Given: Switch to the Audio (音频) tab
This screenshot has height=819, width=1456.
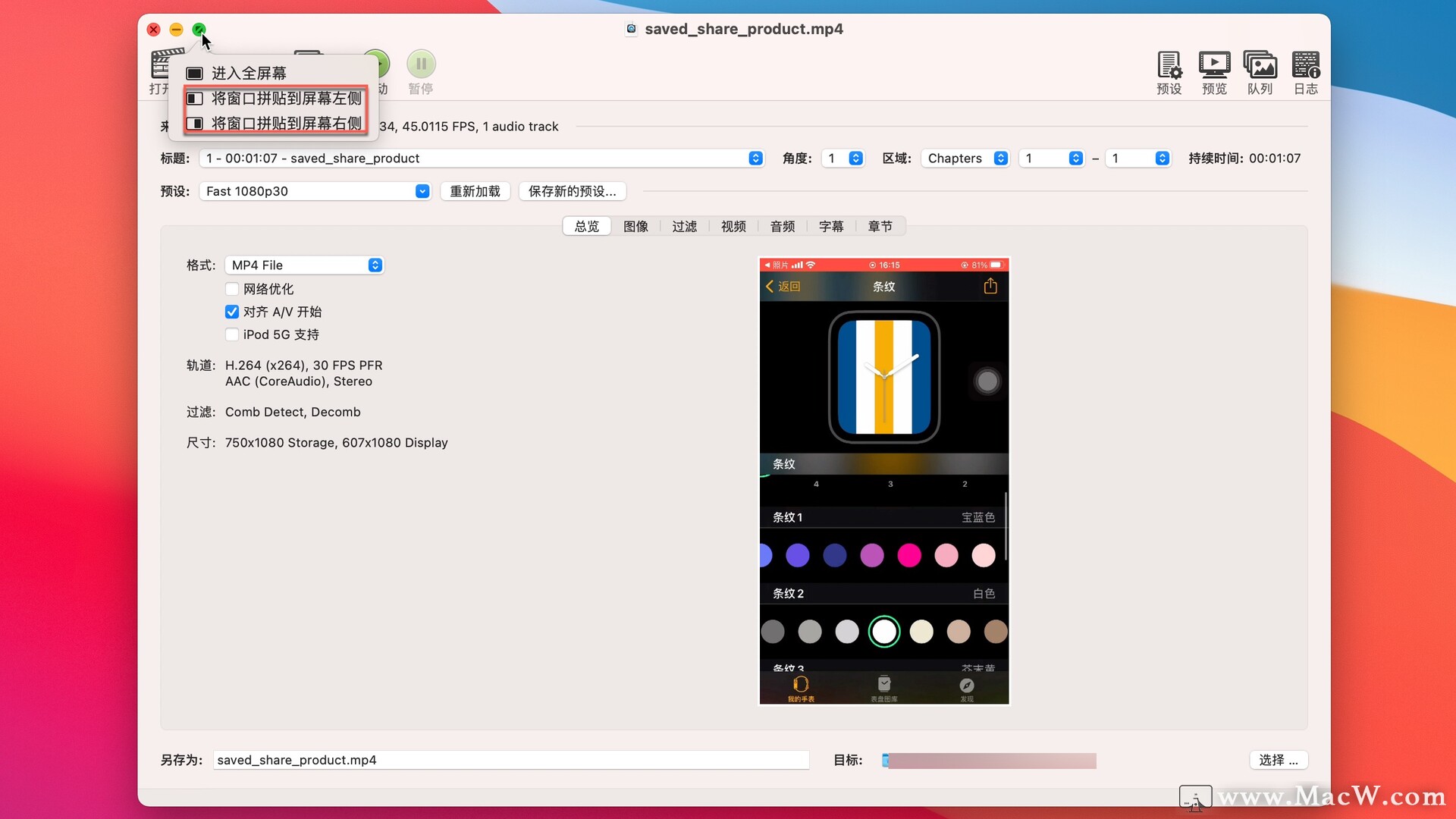Looking at the screenshot, I should [x=783, y=226].
